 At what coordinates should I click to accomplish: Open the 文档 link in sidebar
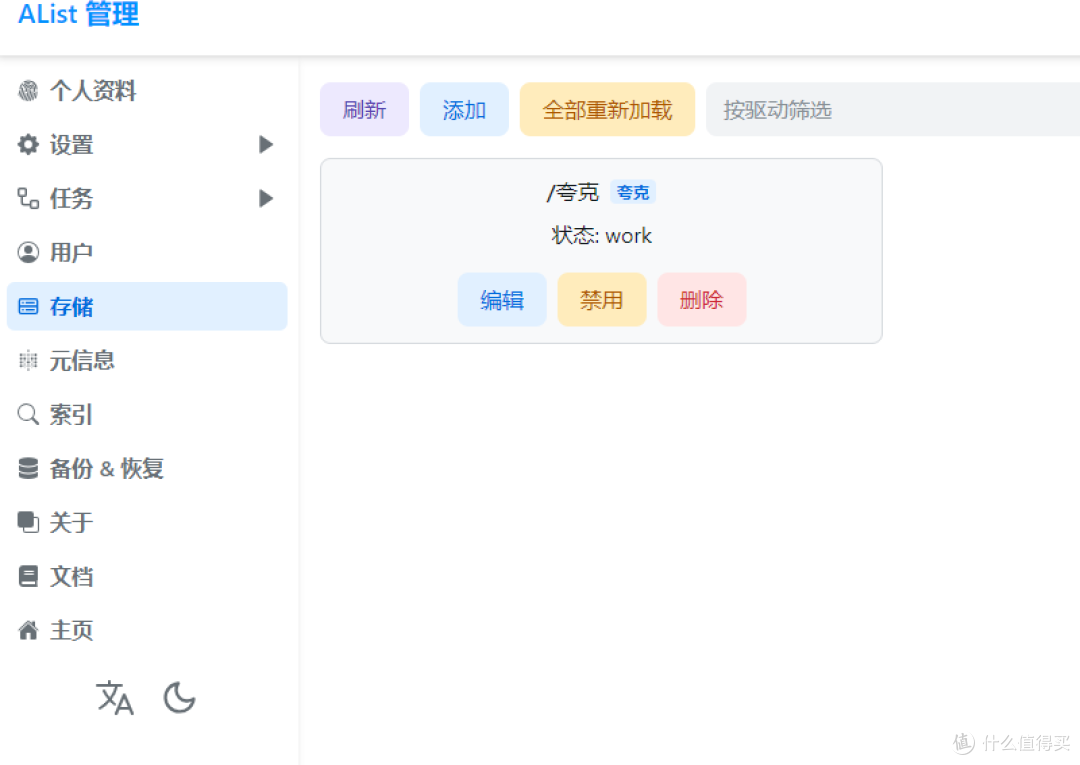(147, 576)
